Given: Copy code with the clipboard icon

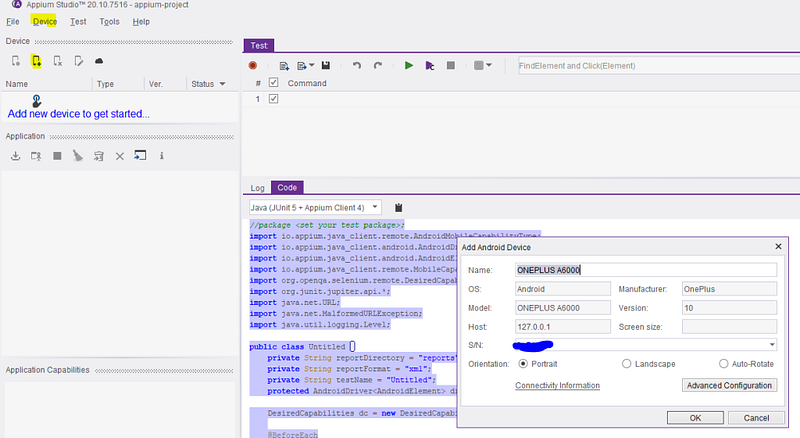Looking at the screenshot, I should [398, 207].
